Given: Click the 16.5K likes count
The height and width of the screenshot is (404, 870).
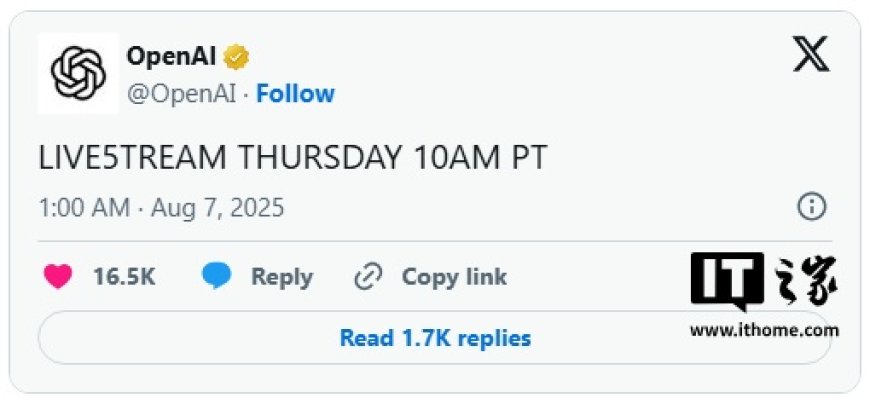Looking at the screenshot, I should tap(124, 277).
